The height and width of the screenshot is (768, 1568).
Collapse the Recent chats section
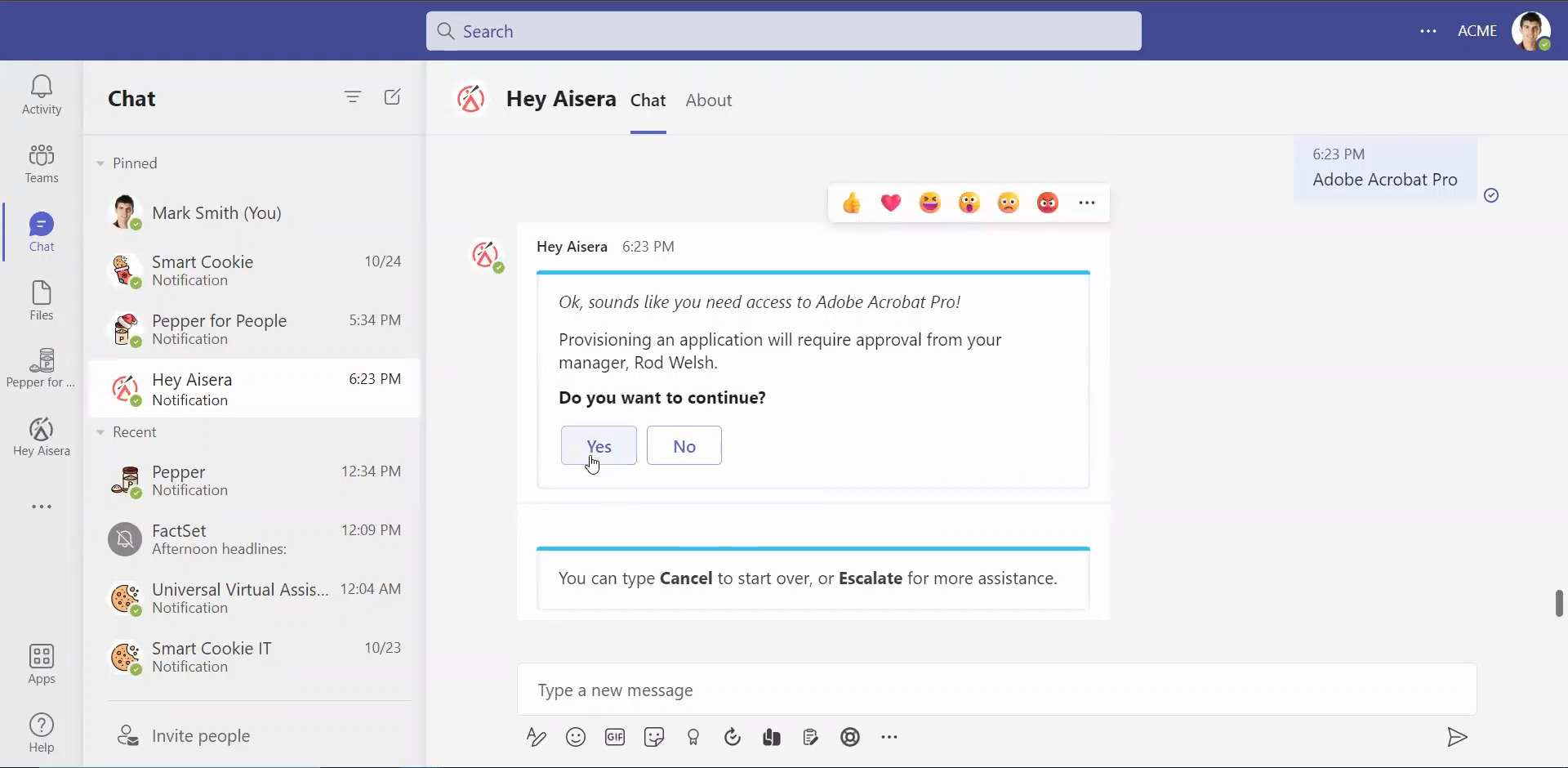pyautogui.click(x=100, y=431)
